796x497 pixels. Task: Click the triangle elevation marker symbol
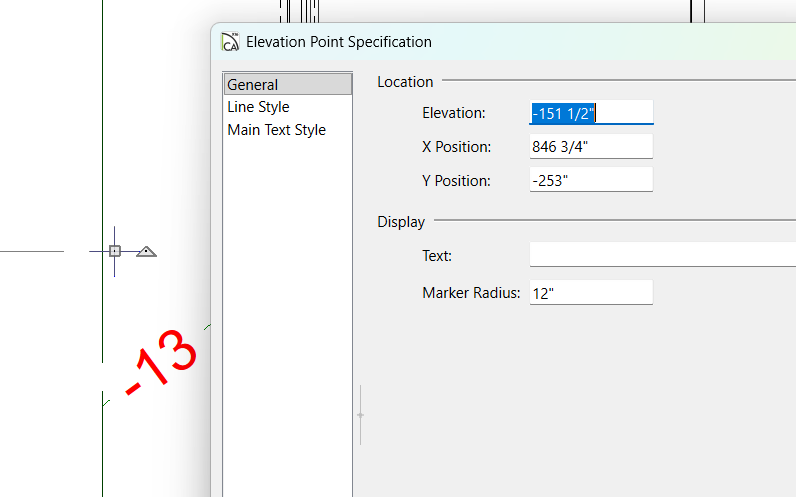(146, 251)
